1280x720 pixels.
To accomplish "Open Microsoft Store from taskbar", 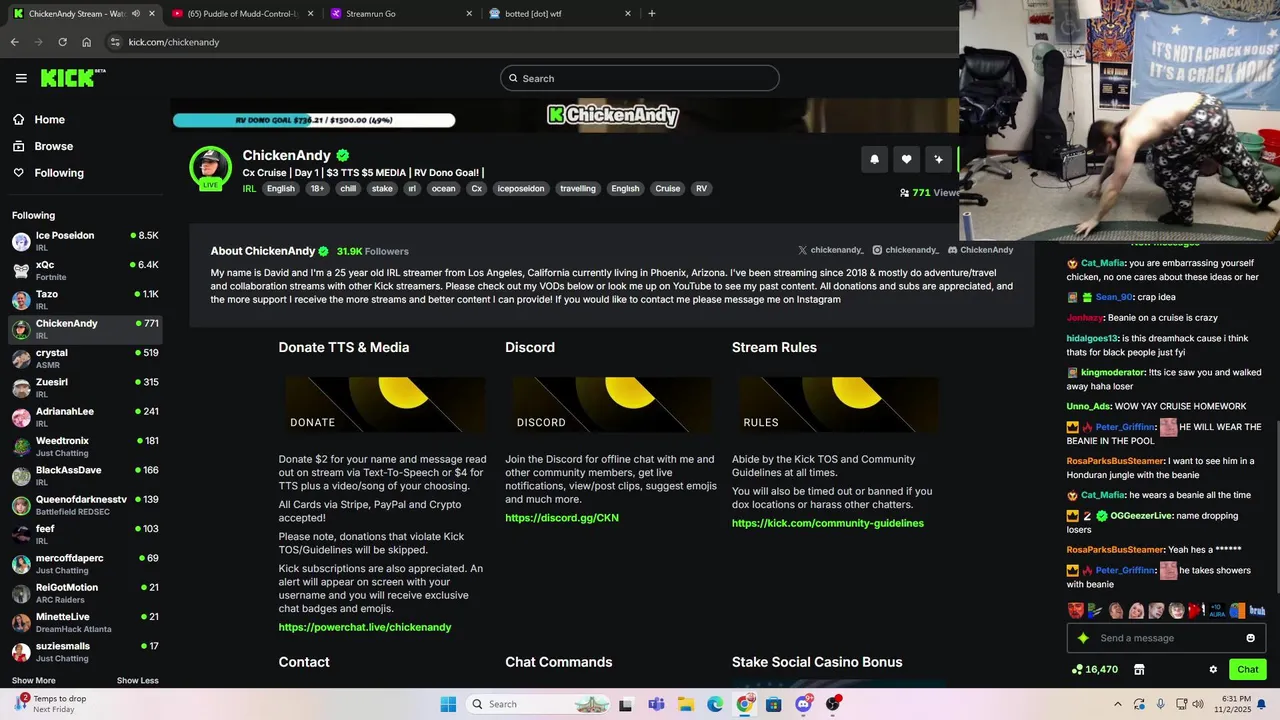I will pyautogui.click(x=774, y=704).
